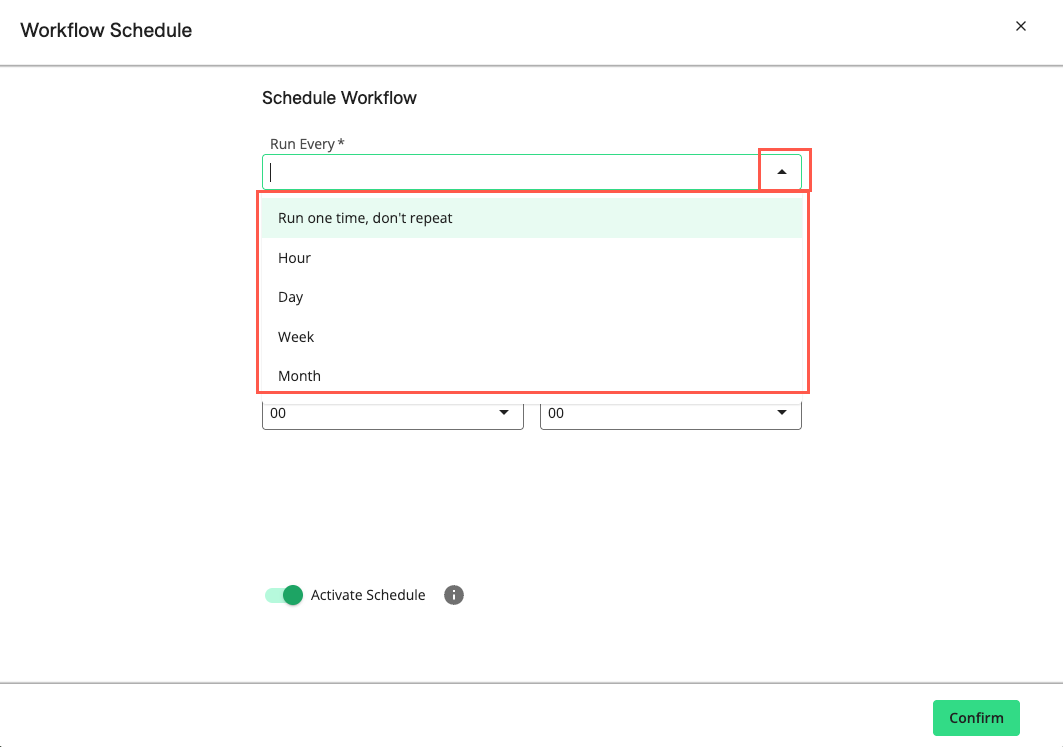Dismiss the Workflow Schedule dialog
This screenshot has height=747, width=1063.
point(1020,26)
